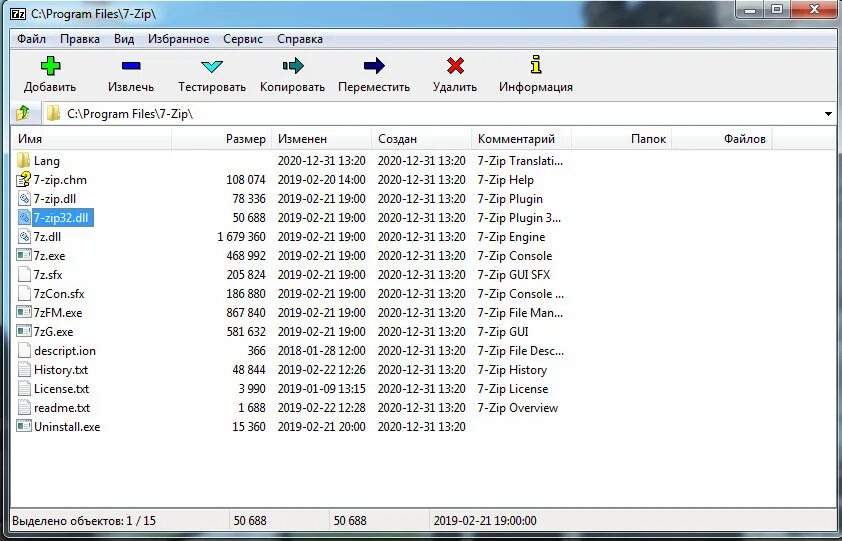
Task: Select the file name History.txt
Action: point(61,370)
